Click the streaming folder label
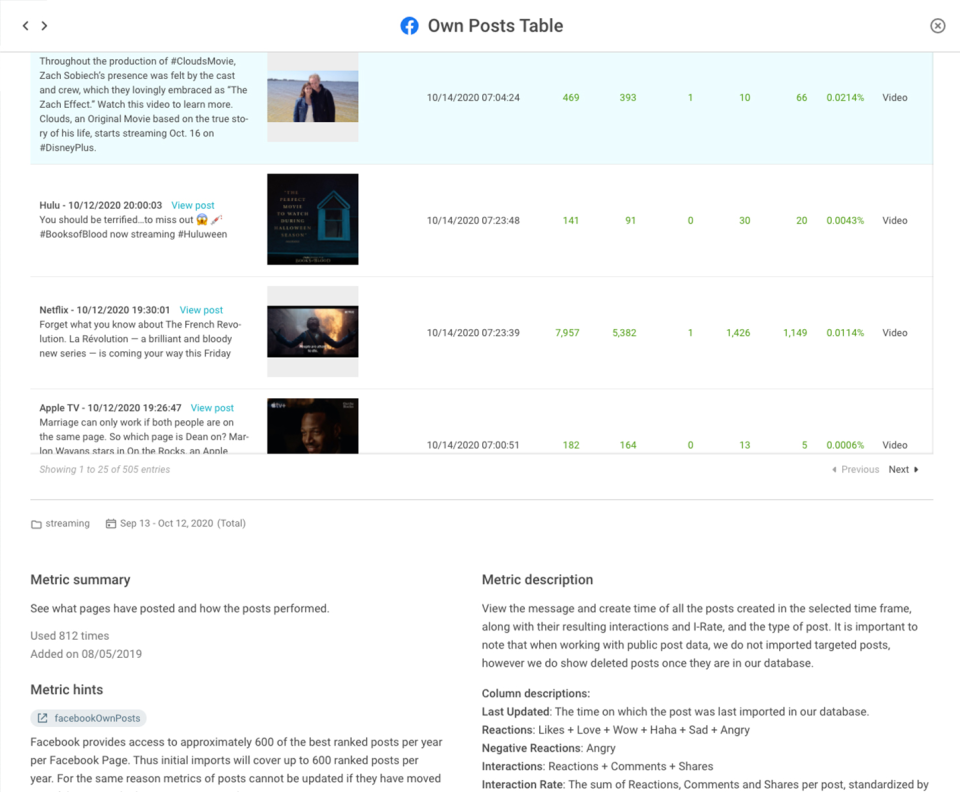 pyautogui.click(x=67, y=523)
